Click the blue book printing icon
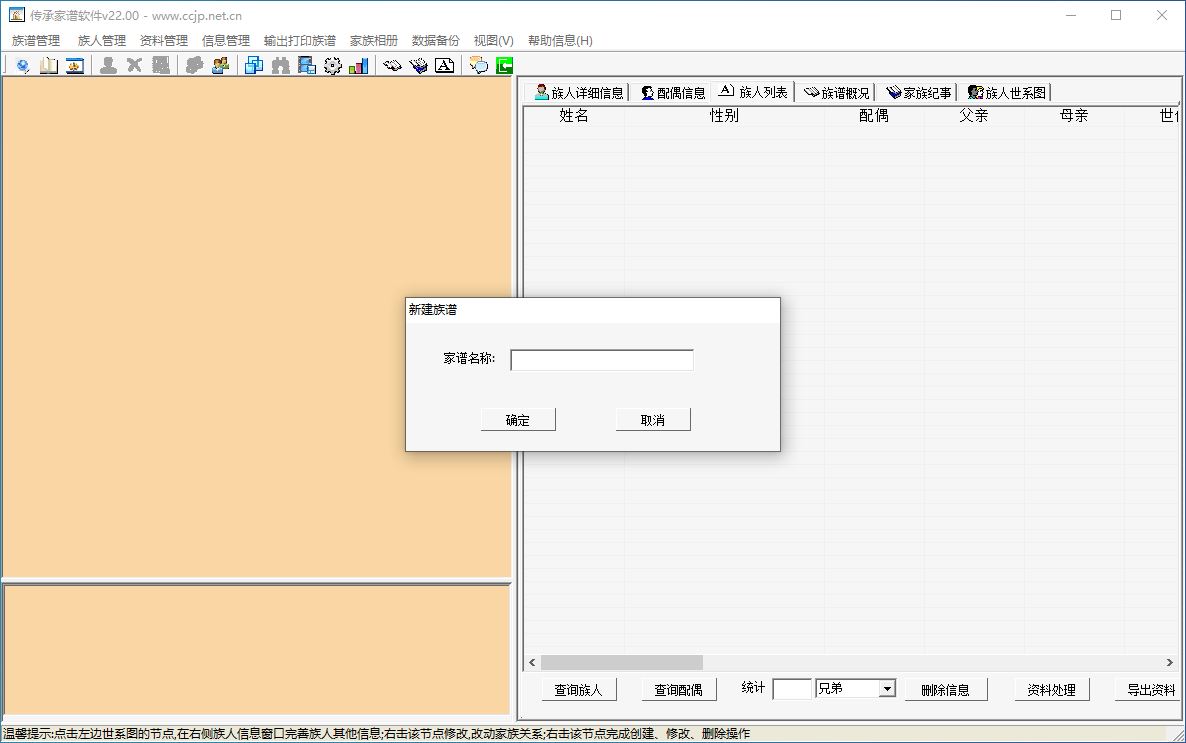The width and height of the screenshot is (1186, 743). click(418, 64)
